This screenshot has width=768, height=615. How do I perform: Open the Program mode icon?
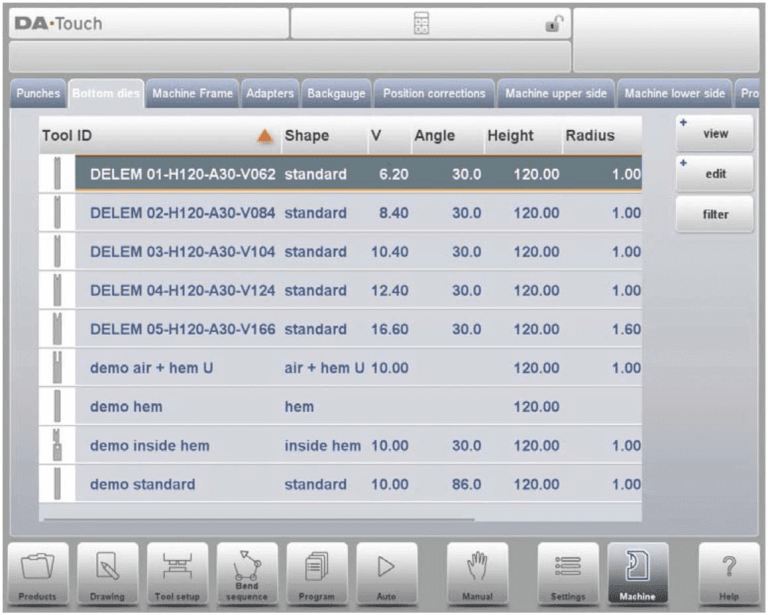tap(317, 574)
